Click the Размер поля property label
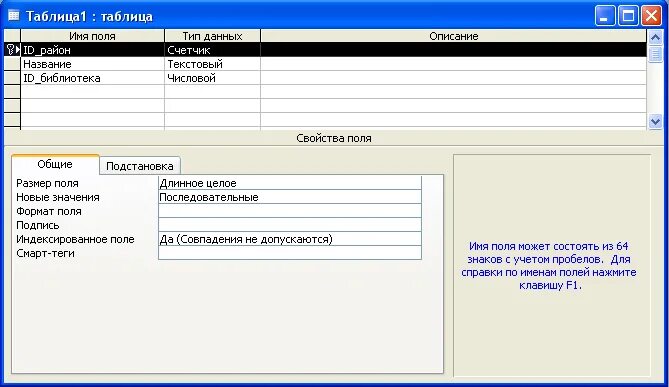669x387 pixels. tap(47, 183)
